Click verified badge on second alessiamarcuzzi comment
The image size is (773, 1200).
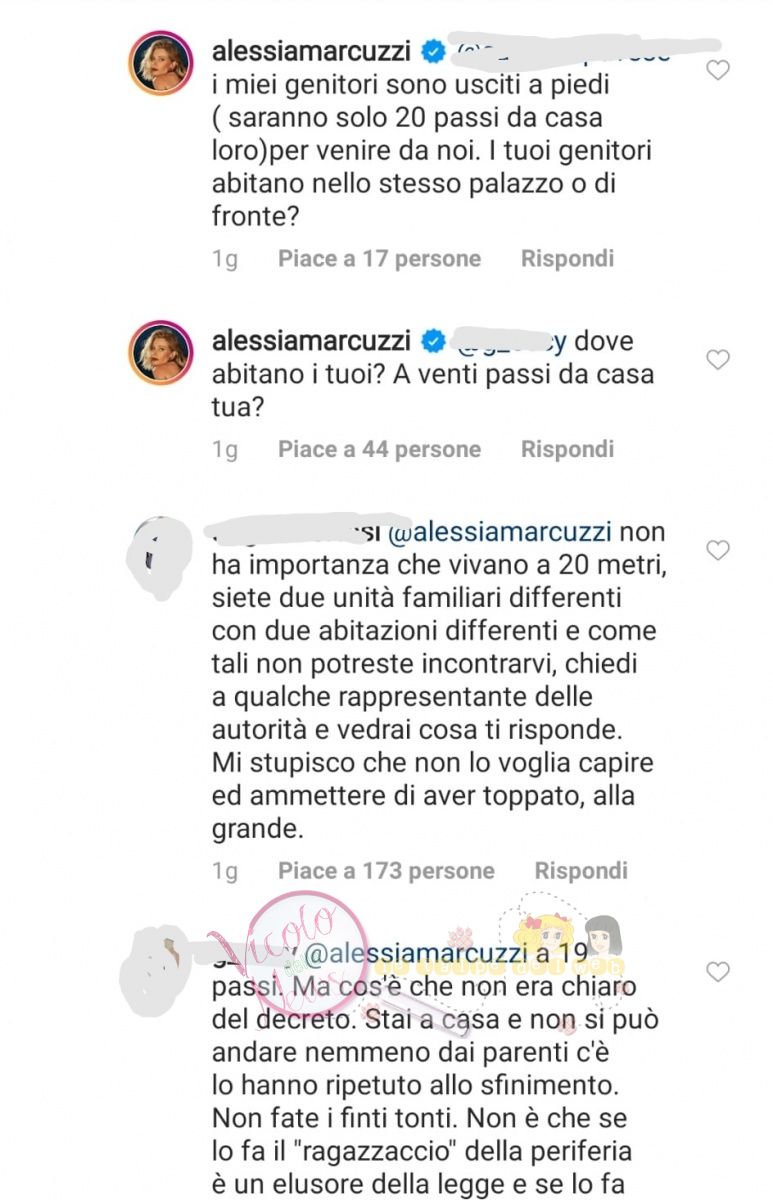[x=434, y=340]
